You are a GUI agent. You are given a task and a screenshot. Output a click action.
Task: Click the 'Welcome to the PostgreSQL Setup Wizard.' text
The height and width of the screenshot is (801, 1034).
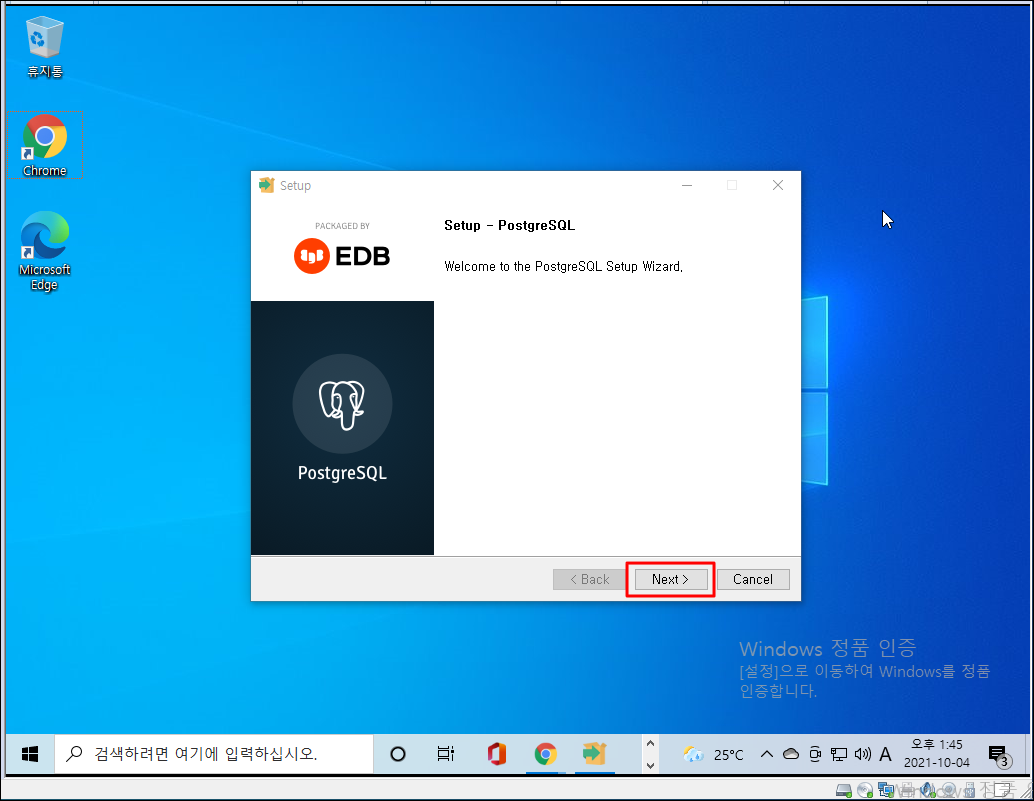tap(563, 266)
